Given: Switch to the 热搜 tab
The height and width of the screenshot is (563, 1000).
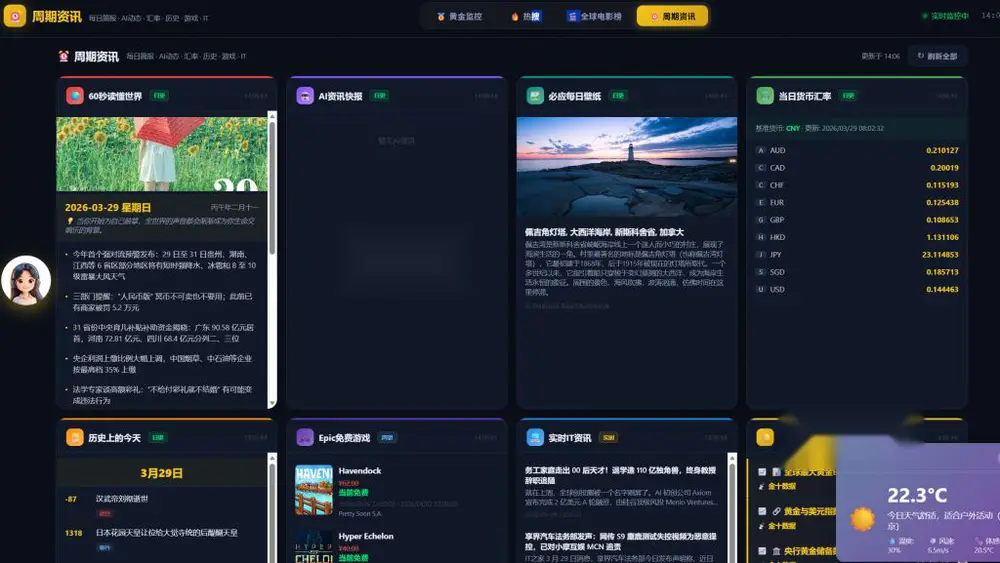Looking at the screenshot, I should point(526,17).
